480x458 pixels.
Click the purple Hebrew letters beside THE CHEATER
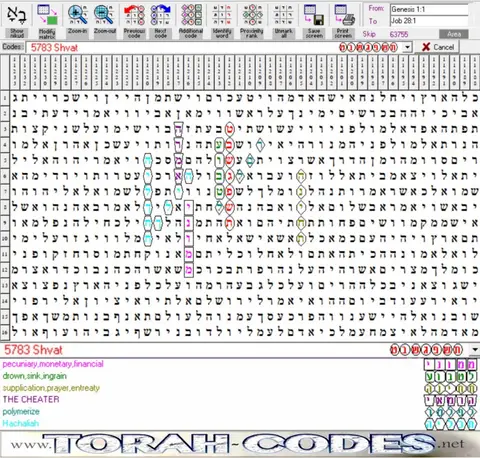451,400
